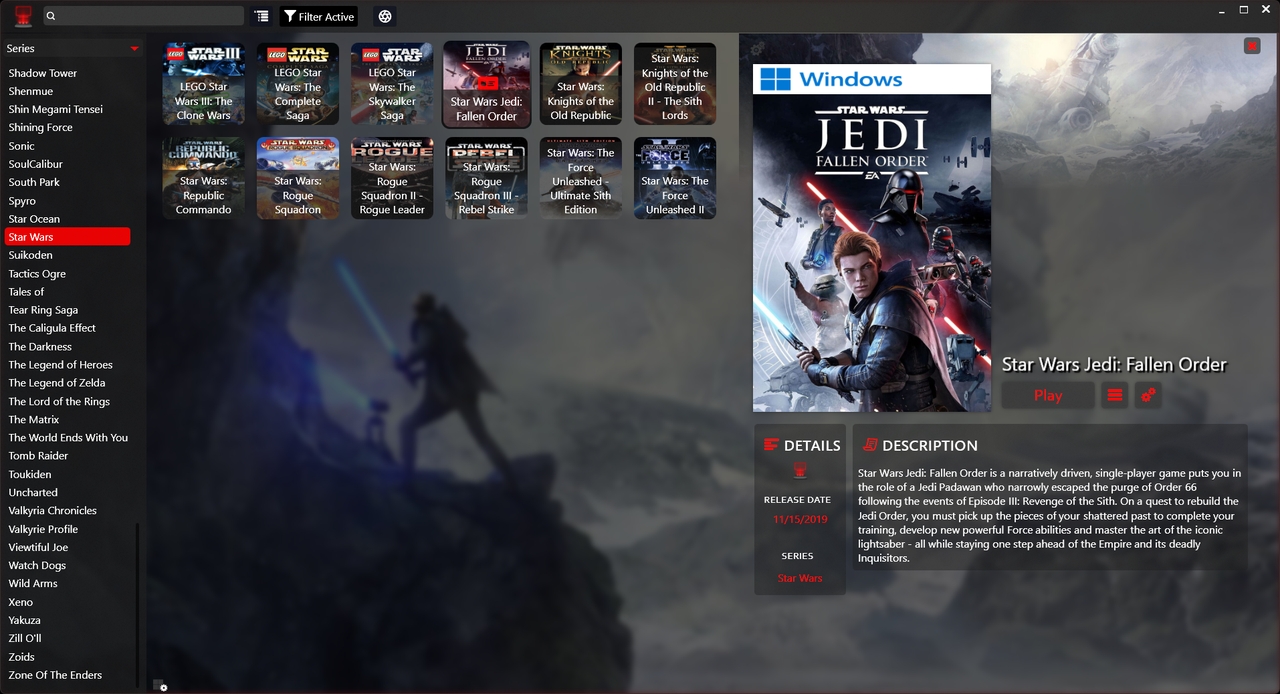
Task: Select Star Wars: Republic Commando tile
Action: (x=204, y=178)
